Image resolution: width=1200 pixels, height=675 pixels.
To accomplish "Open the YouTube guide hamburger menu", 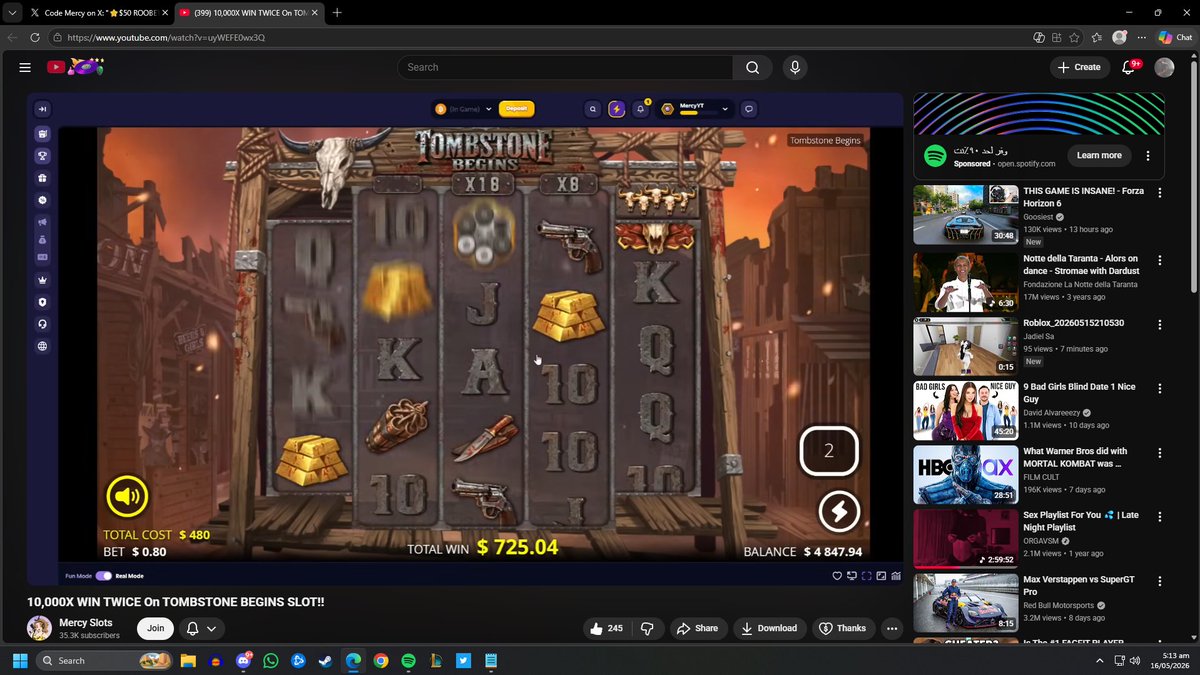I will click(24, 67).
